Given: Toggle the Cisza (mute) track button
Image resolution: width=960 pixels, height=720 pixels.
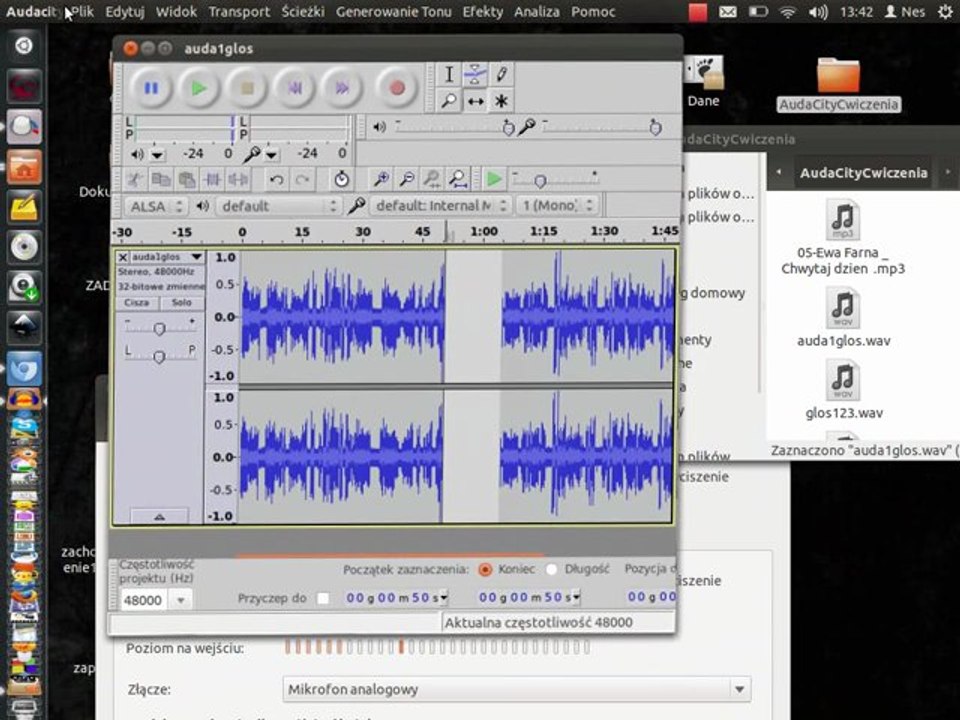Looking at the screenshot, I should (x=137, y=302).
